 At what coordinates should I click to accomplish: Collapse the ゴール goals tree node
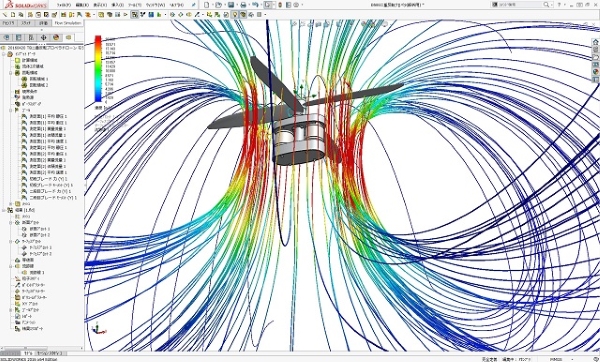(11, 110)
